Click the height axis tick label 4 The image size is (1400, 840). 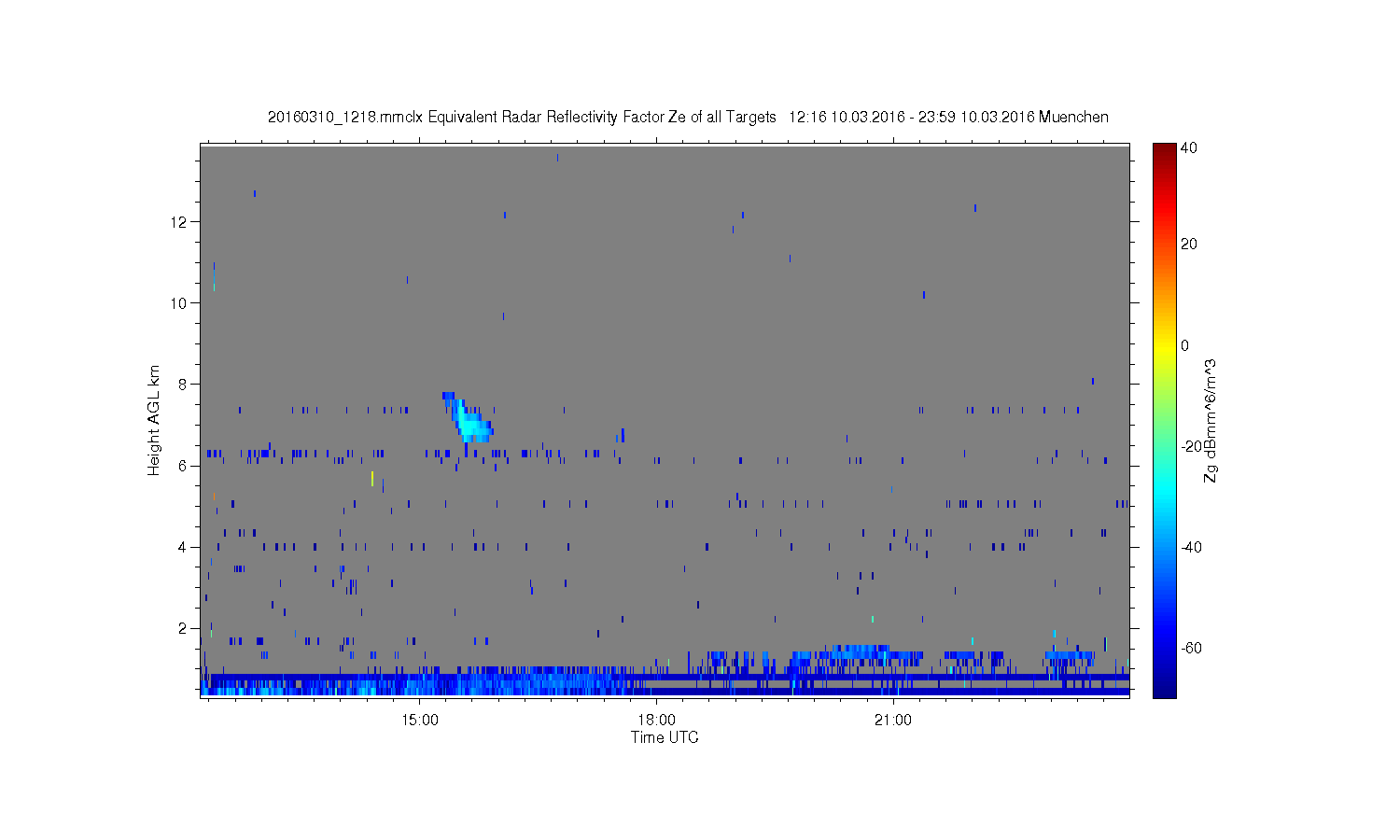(x=183, y=547)
